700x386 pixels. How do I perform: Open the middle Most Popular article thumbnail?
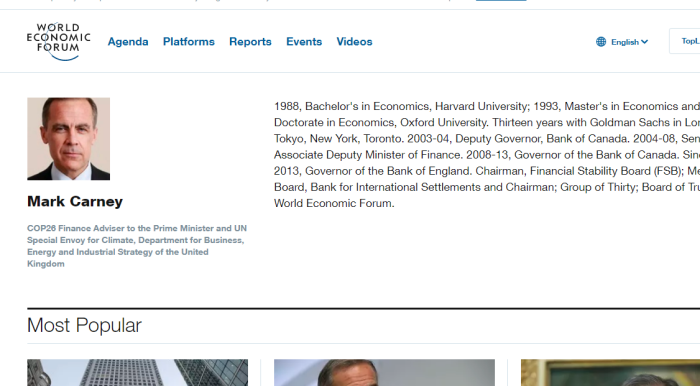point(384,373)
